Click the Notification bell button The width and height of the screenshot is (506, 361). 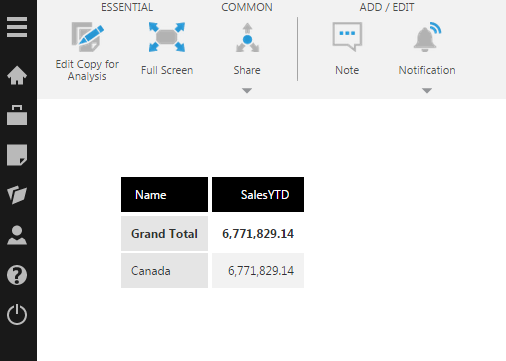[x=427, y=48]
